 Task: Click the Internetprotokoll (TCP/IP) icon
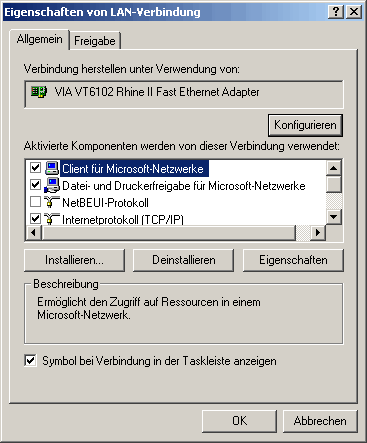52,219
